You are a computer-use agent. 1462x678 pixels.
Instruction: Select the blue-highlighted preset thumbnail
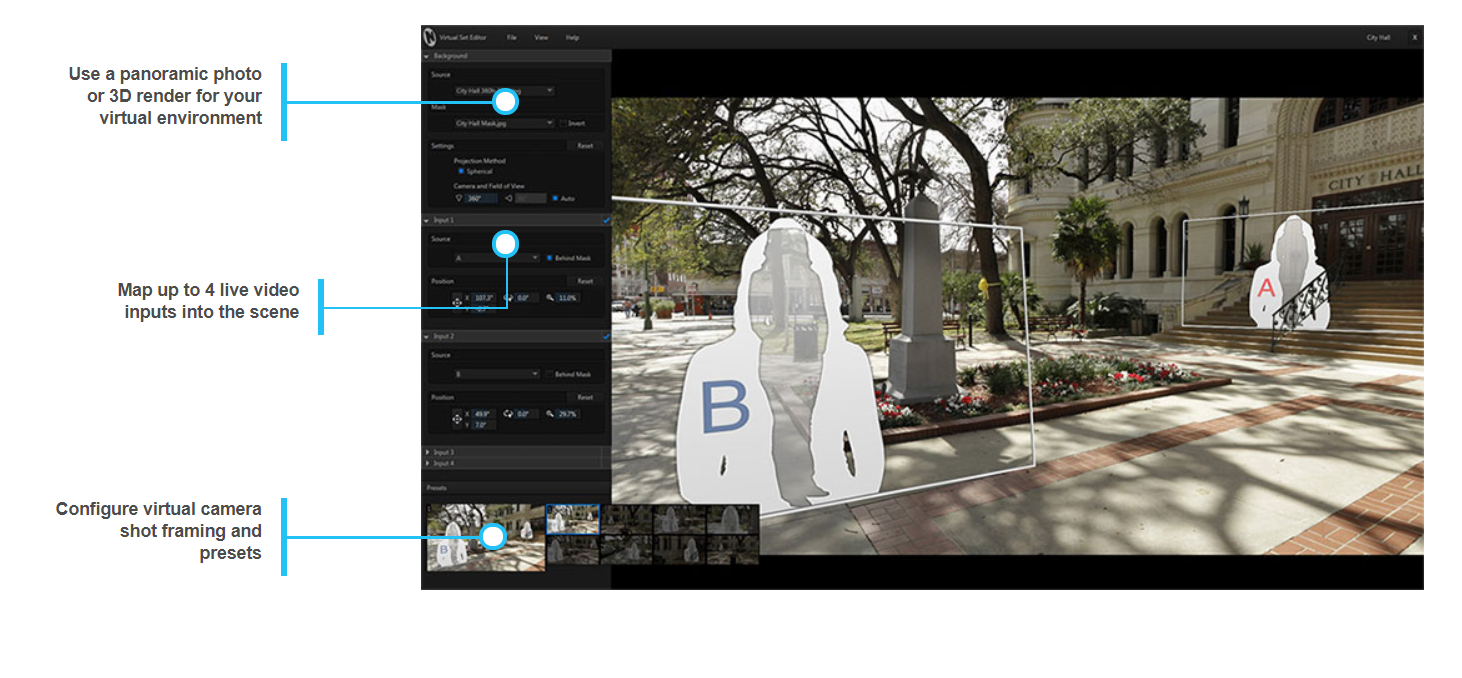coord(573,519)
